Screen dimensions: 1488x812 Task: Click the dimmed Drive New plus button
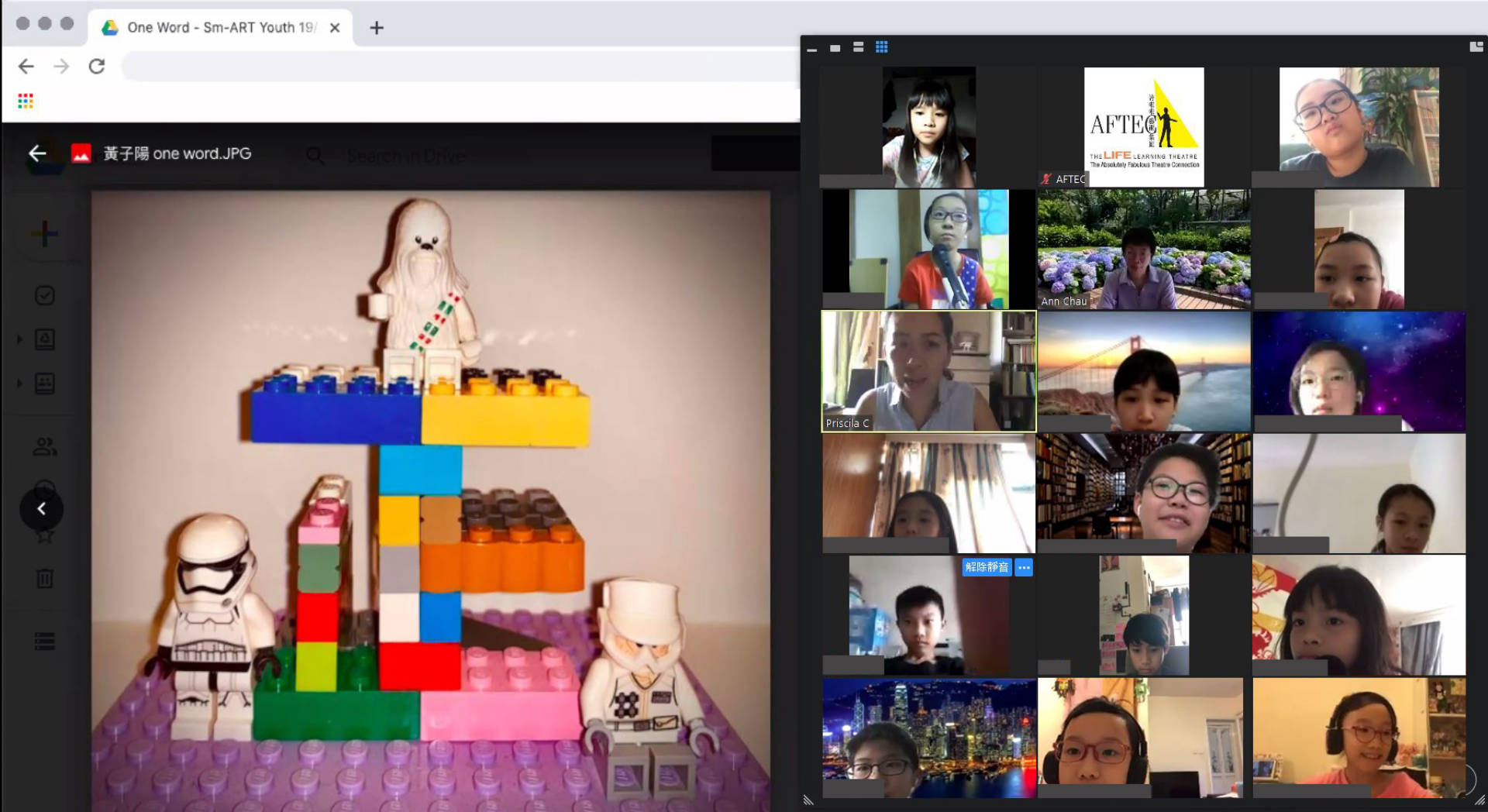pyautogui.click(x=44, y=233)
